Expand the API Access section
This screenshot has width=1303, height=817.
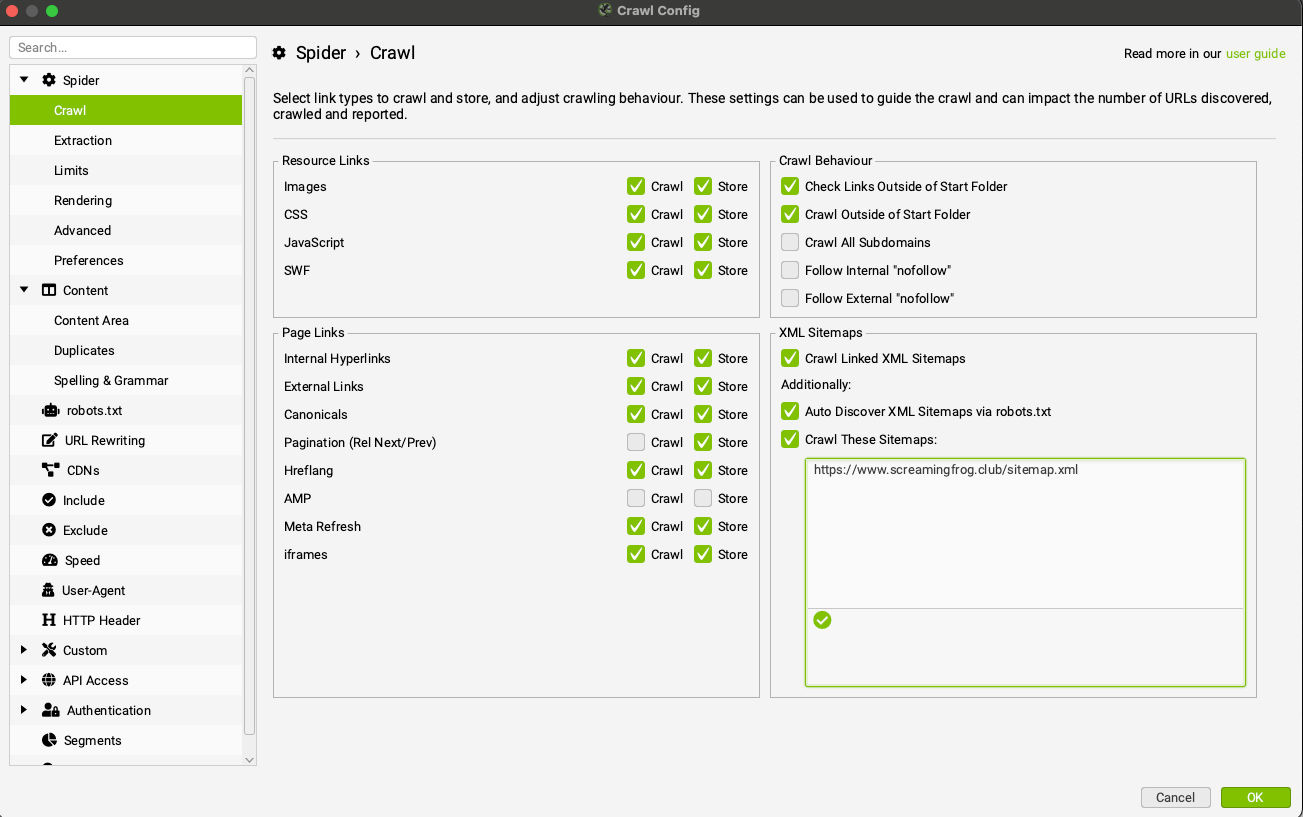point(23,680)
